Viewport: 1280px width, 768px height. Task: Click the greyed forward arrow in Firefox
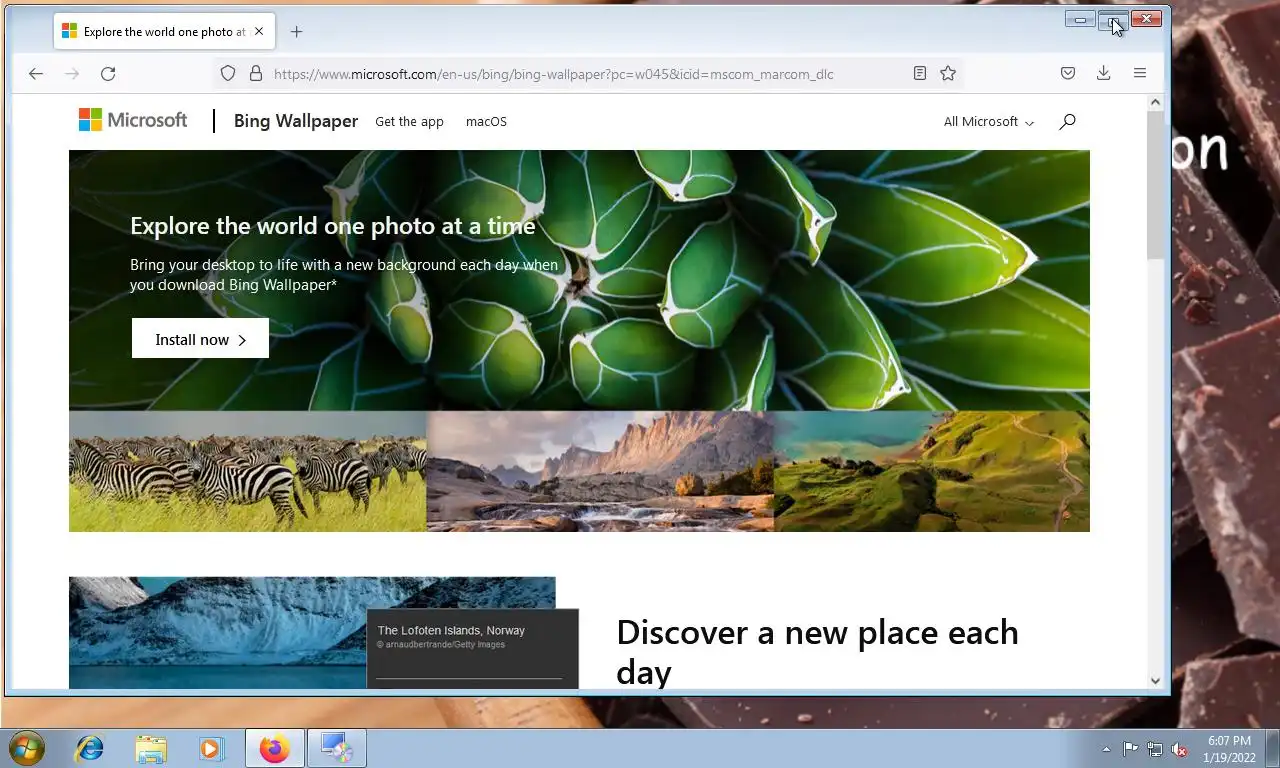click(72, 73)
